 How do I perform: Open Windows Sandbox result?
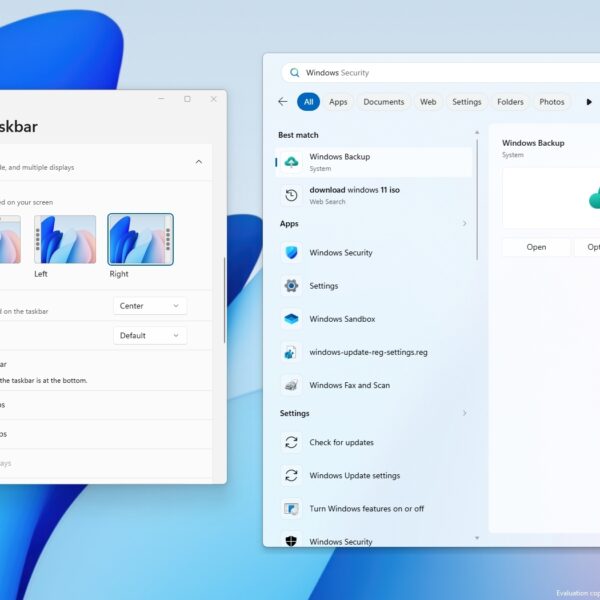pos(374,319)
